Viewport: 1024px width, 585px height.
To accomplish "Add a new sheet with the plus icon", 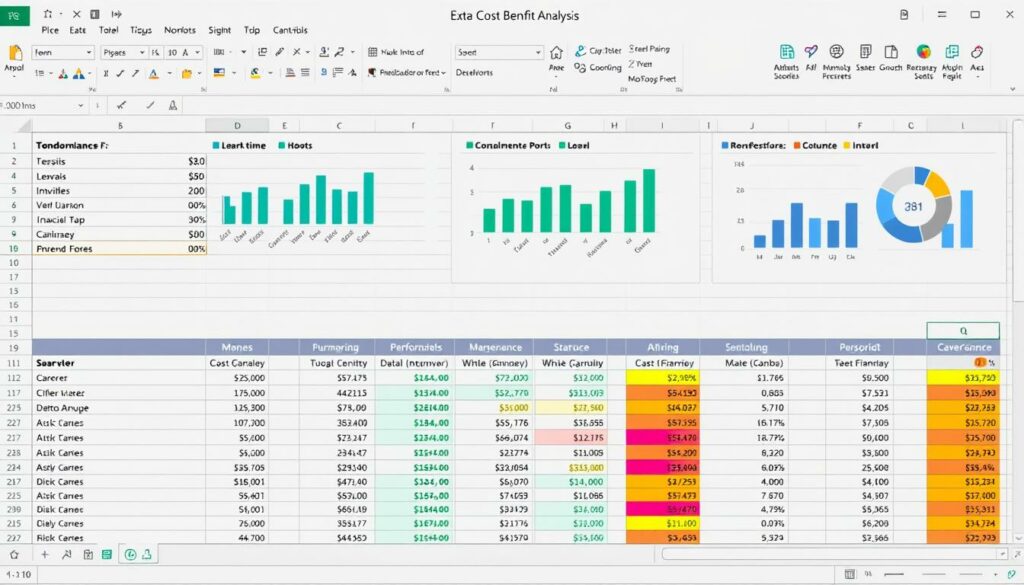I will (x=44, y=555).
